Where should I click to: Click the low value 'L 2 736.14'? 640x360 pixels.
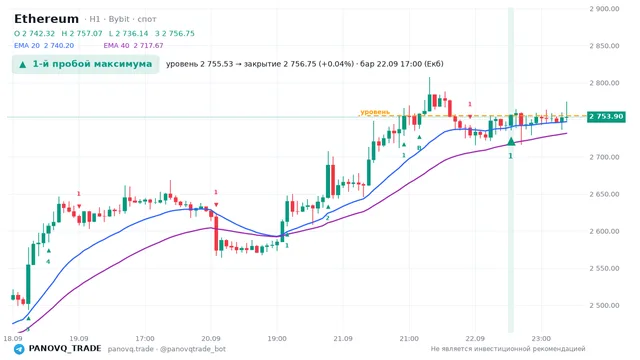coord(128,33)
